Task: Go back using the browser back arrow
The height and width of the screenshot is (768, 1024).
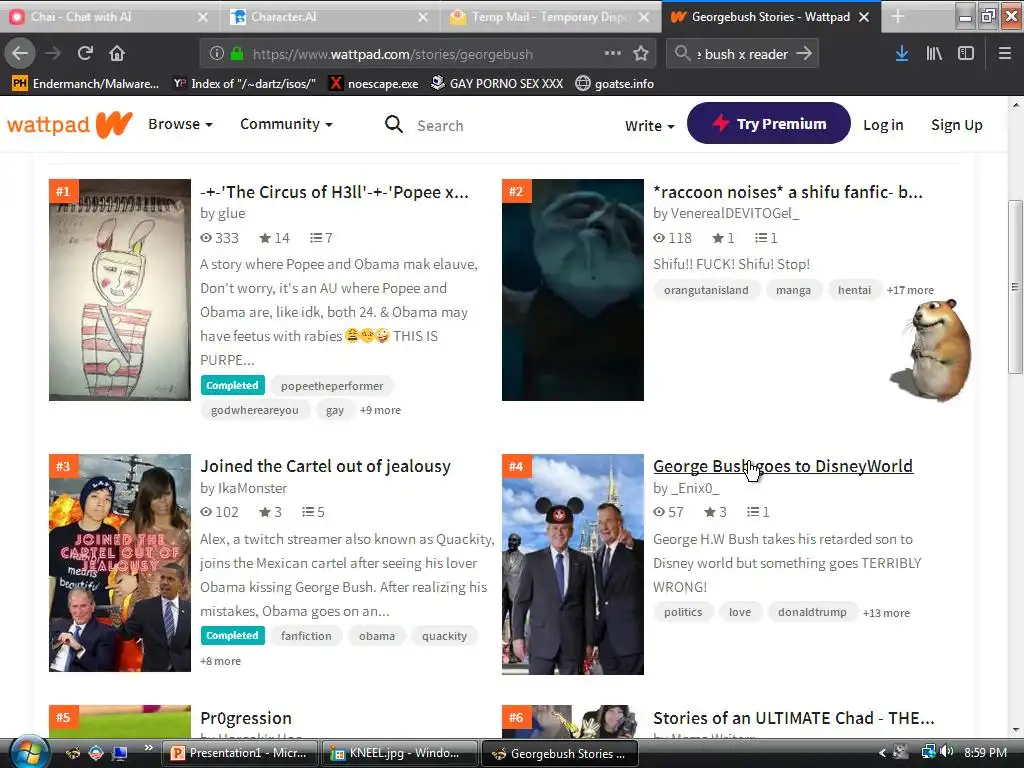Action: tap(20, 53)
